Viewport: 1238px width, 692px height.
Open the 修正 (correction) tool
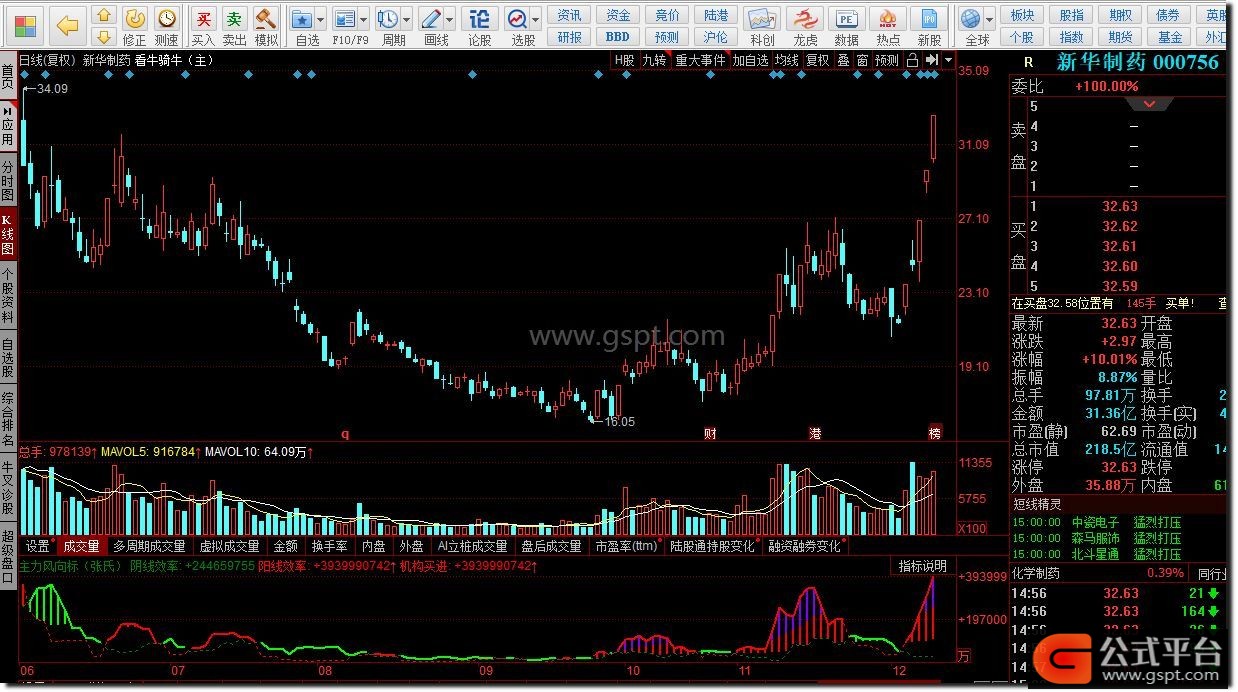click(135, 25)
